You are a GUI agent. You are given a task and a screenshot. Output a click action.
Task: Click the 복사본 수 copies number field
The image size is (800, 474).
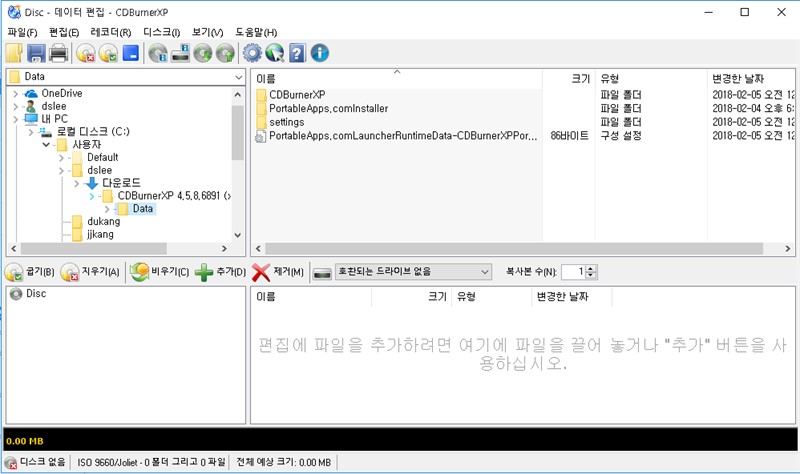pos(572,272)
